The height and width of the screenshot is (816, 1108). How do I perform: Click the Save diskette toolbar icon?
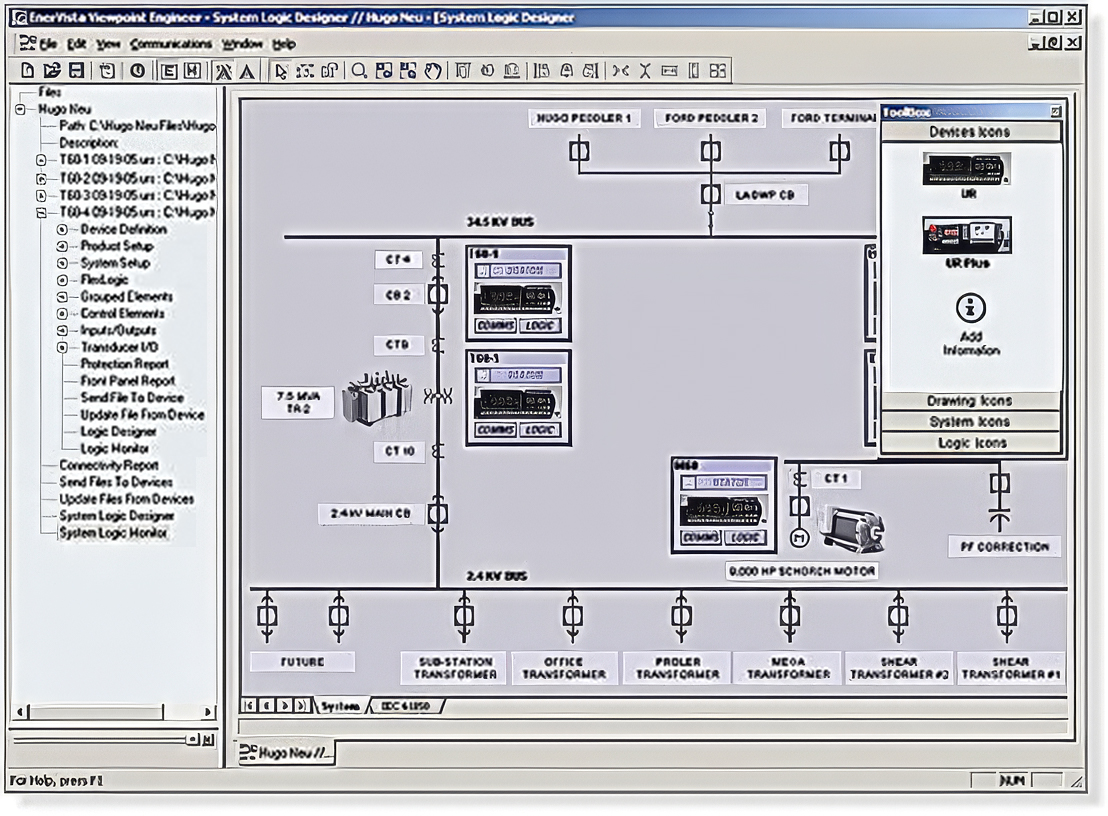76,71
